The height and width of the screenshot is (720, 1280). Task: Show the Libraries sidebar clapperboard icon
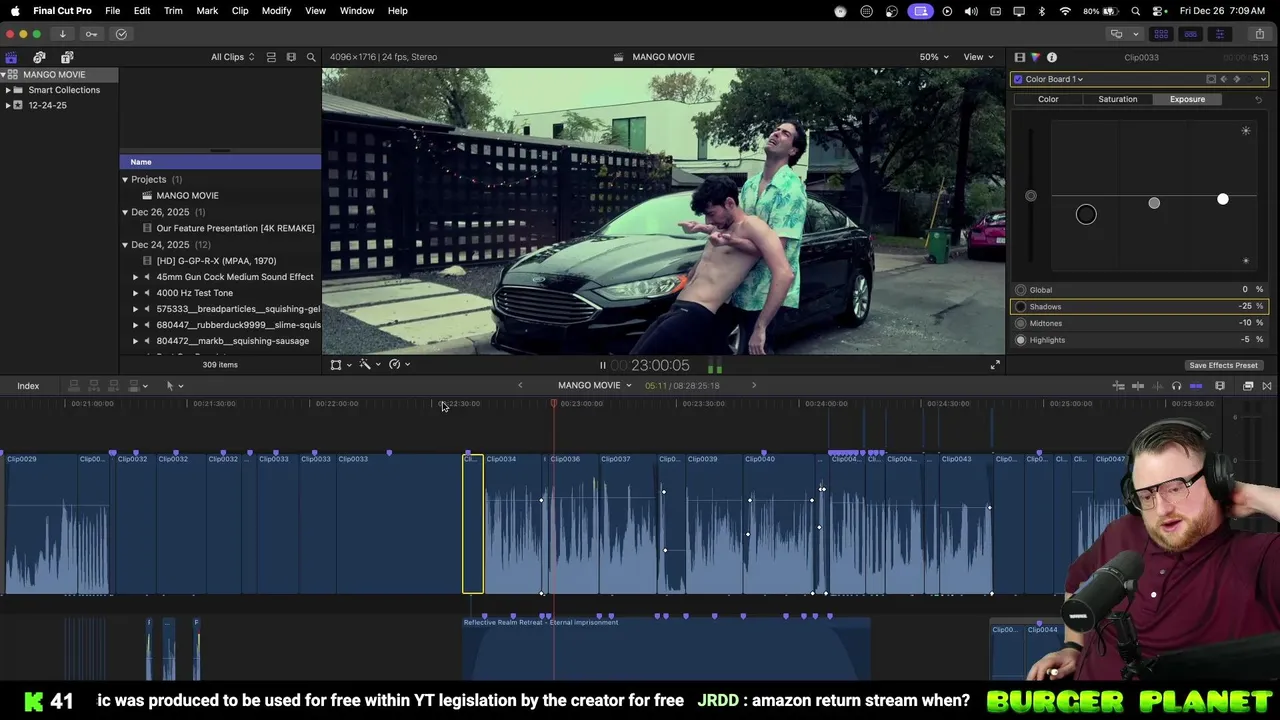pos(11,57)
